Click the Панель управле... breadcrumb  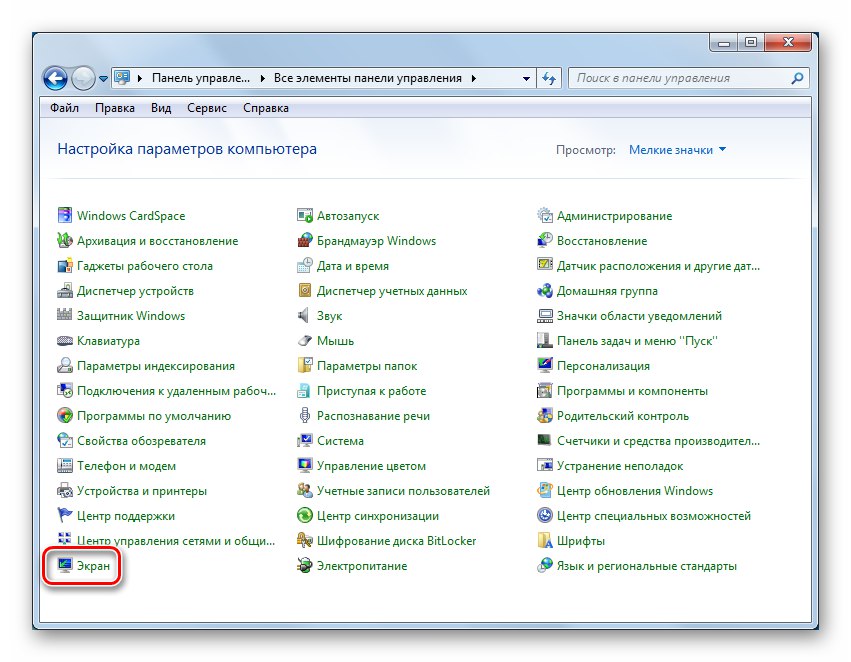click(201, 79)
